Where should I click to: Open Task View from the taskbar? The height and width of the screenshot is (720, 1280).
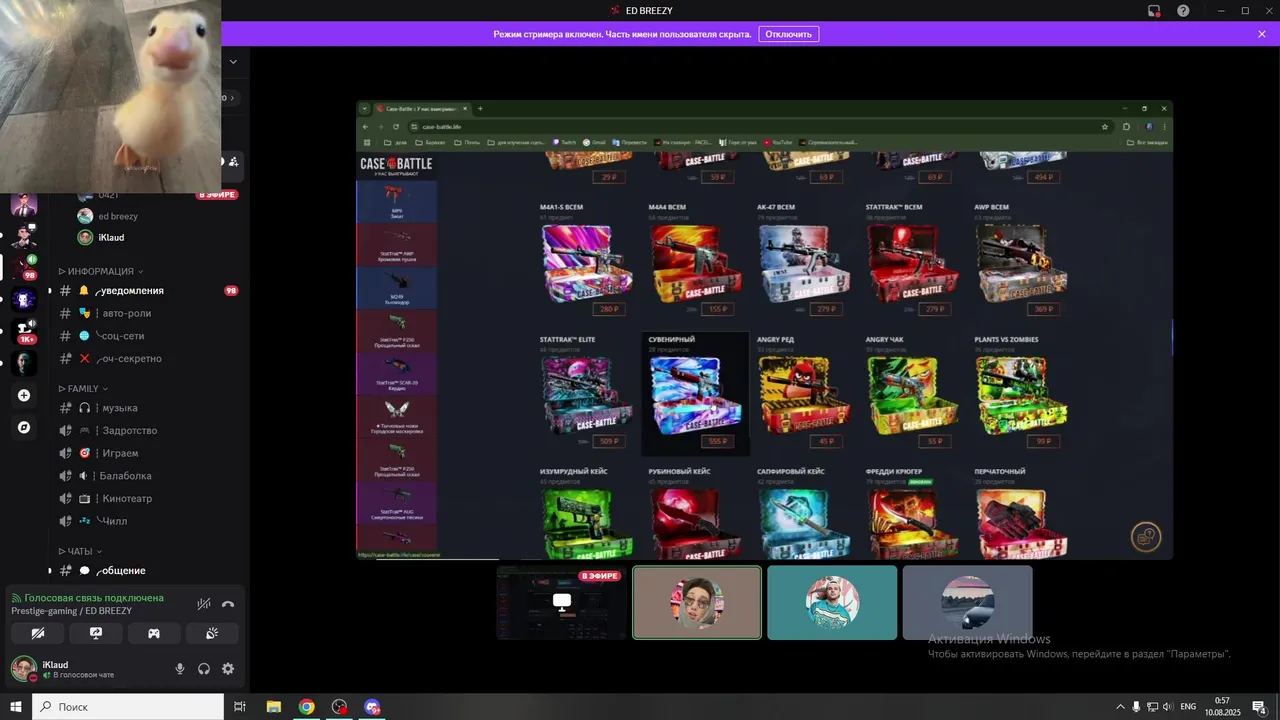click(240, 707)
